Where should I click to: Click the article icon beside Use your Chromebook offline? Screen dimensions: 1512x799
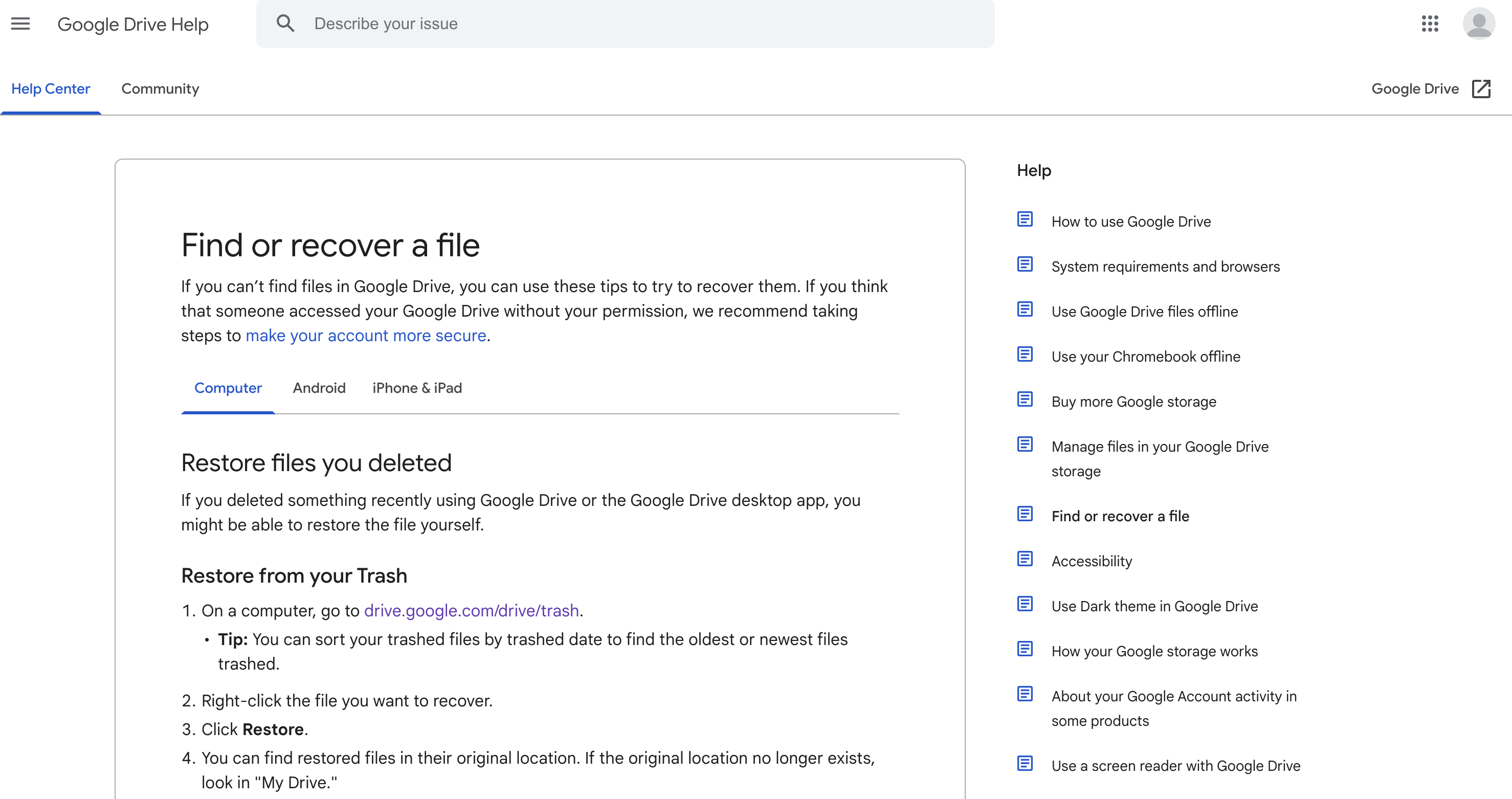point(1025,354)
